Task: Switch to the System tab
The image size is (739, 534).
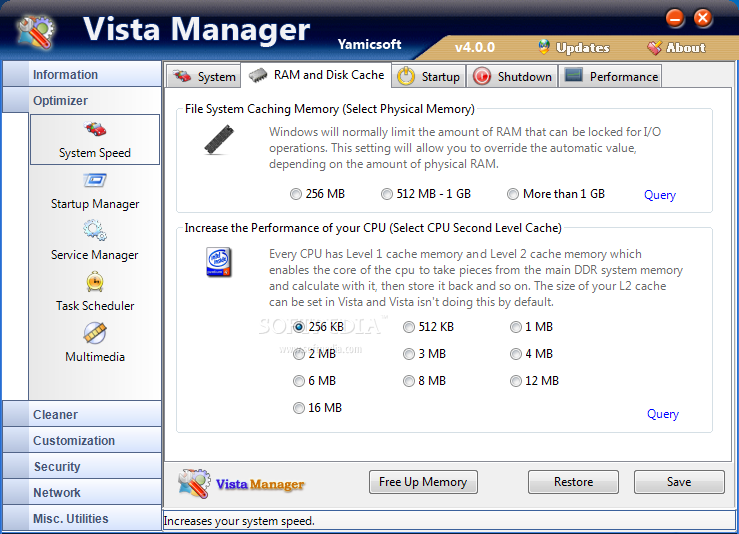Action: (204, 76)
